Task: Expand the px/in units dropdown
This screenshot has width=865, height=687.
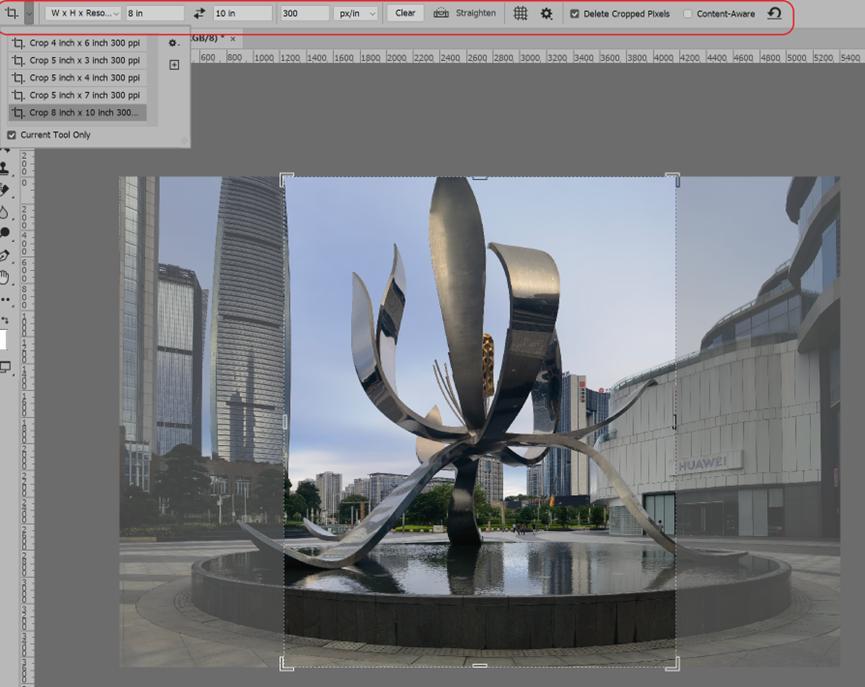Action: 357,14
